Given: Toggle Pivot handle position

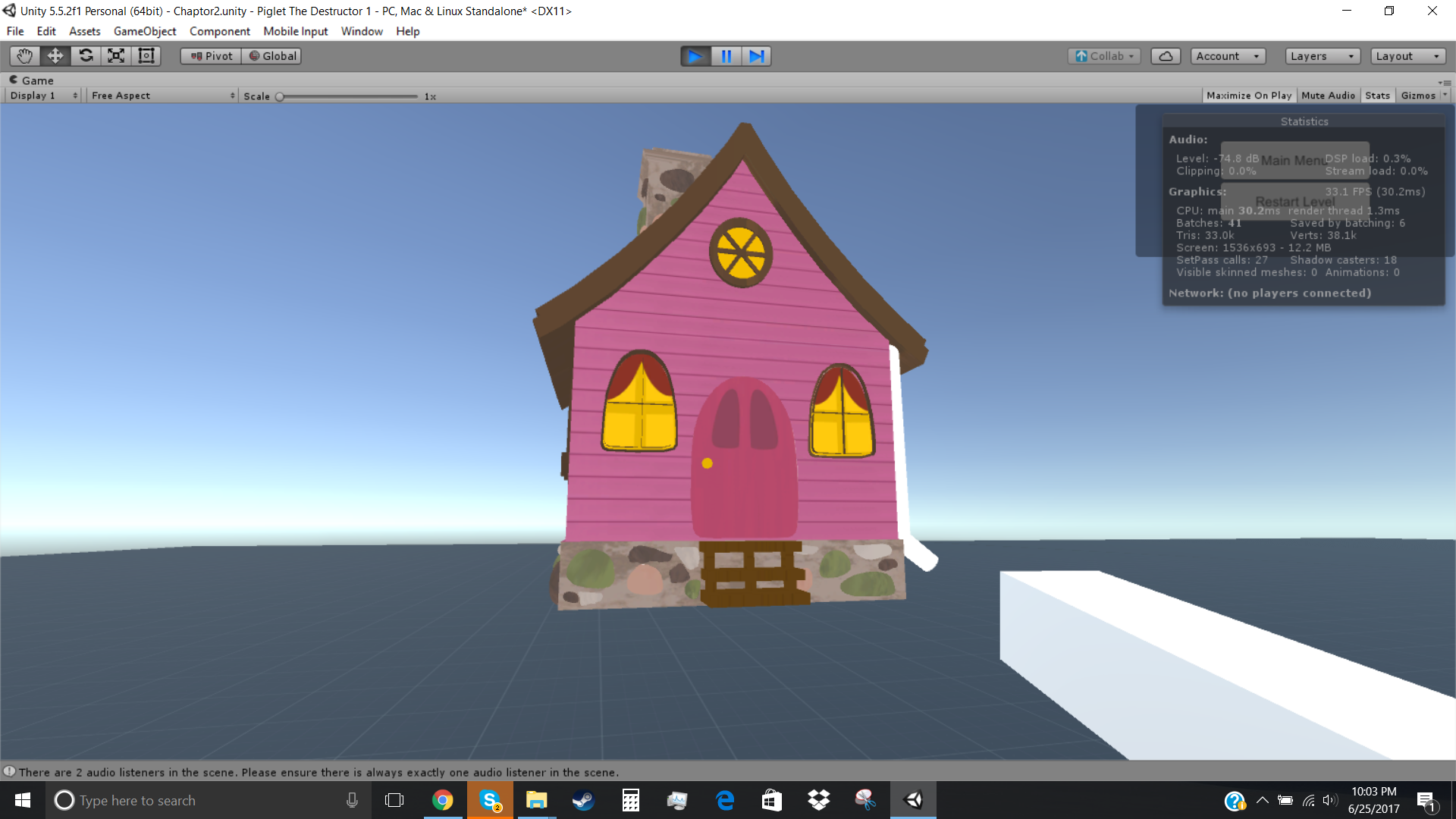Looking at the screenshot, I should [211, 56].
